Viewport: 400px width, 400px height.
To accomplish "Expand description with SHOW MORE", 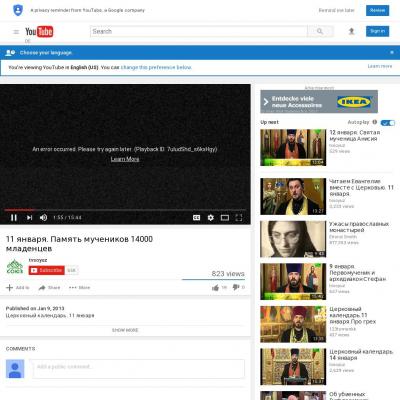I will [x=125, y=330].
